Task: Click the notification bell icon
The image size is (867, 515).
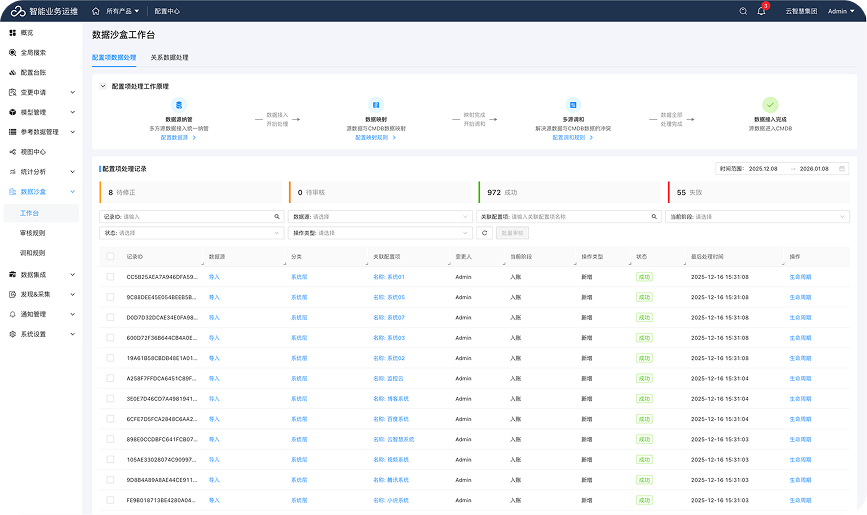Action: (761, 11)
